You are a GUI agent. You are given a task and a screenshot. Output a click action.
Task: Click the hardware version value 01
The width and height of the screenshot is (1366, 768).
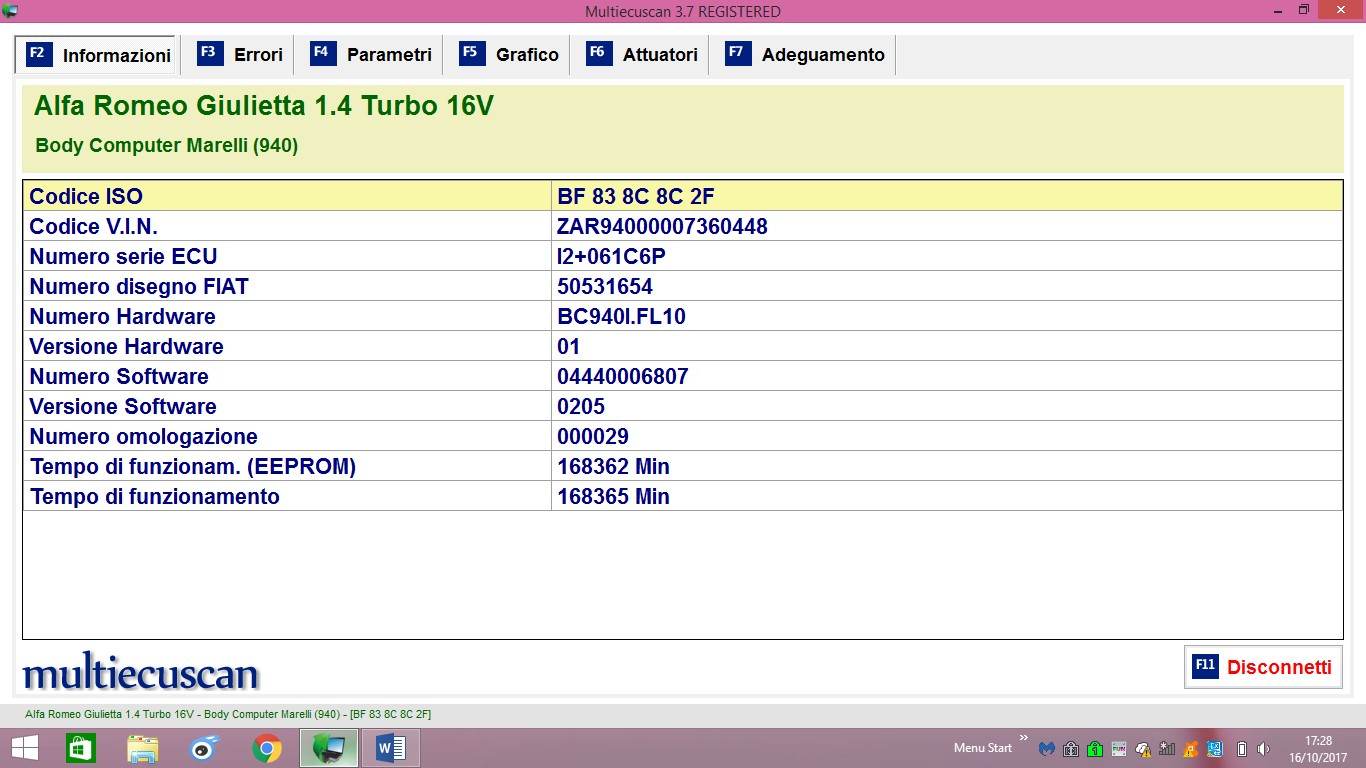tap(569, 346)
